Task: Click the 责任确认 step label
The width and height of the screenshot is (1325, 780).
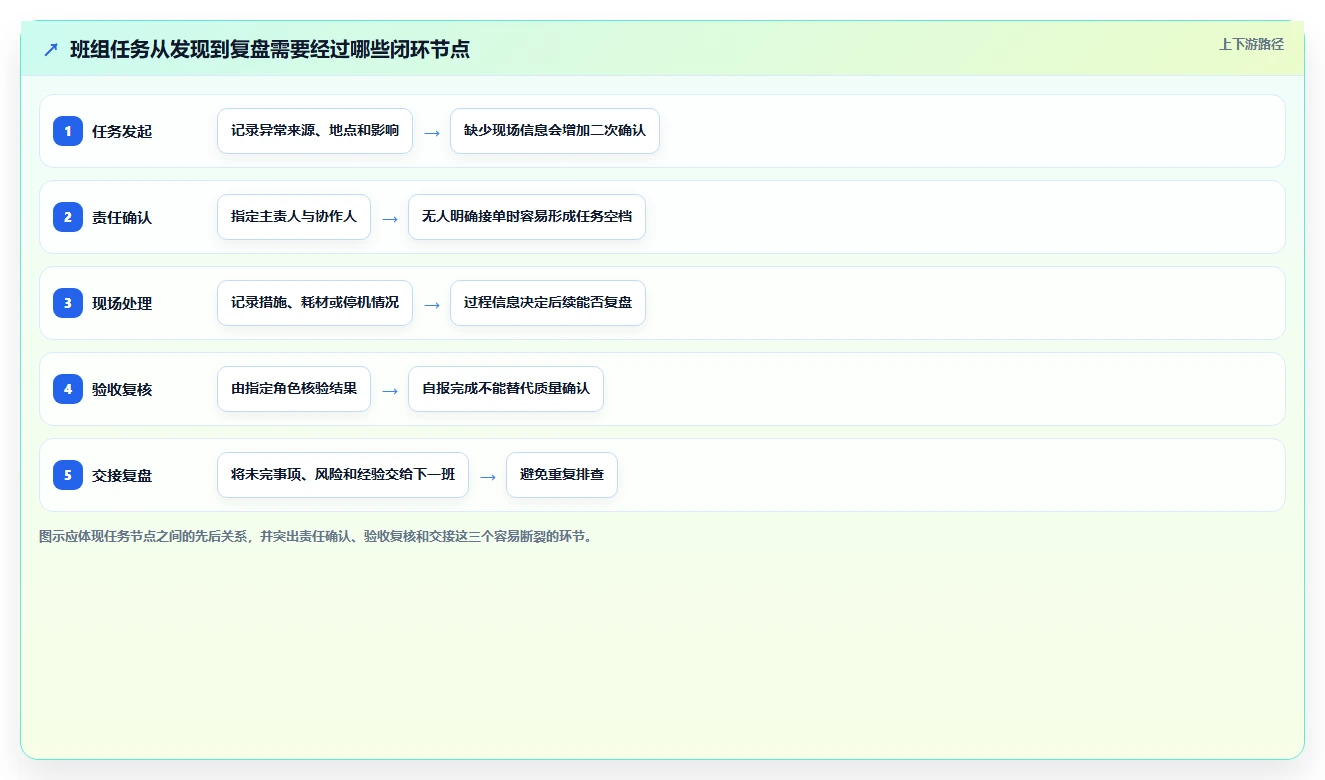Action: click(x=122, y=217)
